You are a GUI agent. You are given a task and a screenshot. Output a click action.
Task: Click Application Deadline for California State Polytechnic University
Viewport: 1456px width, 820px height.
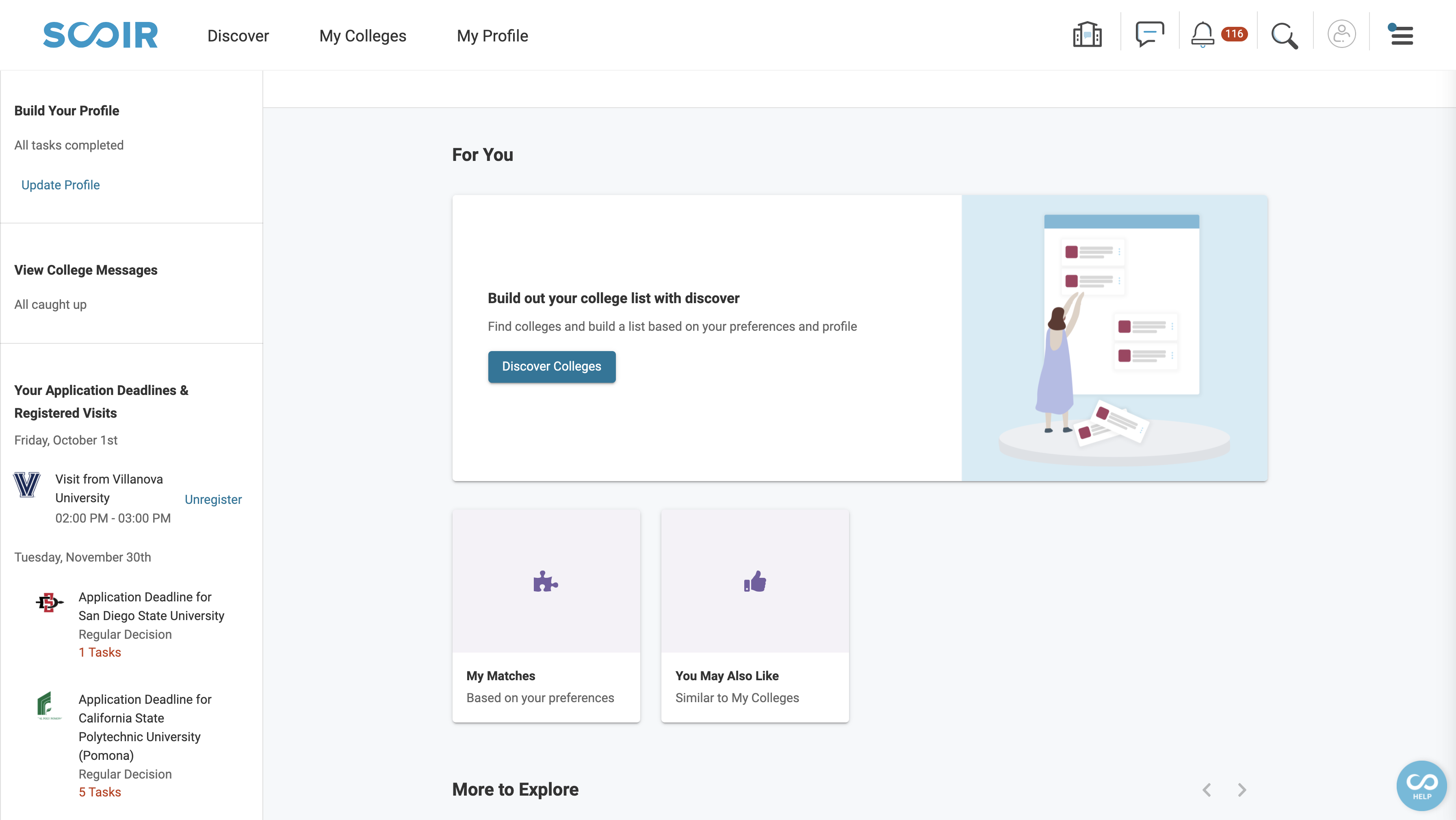(145, 727)
